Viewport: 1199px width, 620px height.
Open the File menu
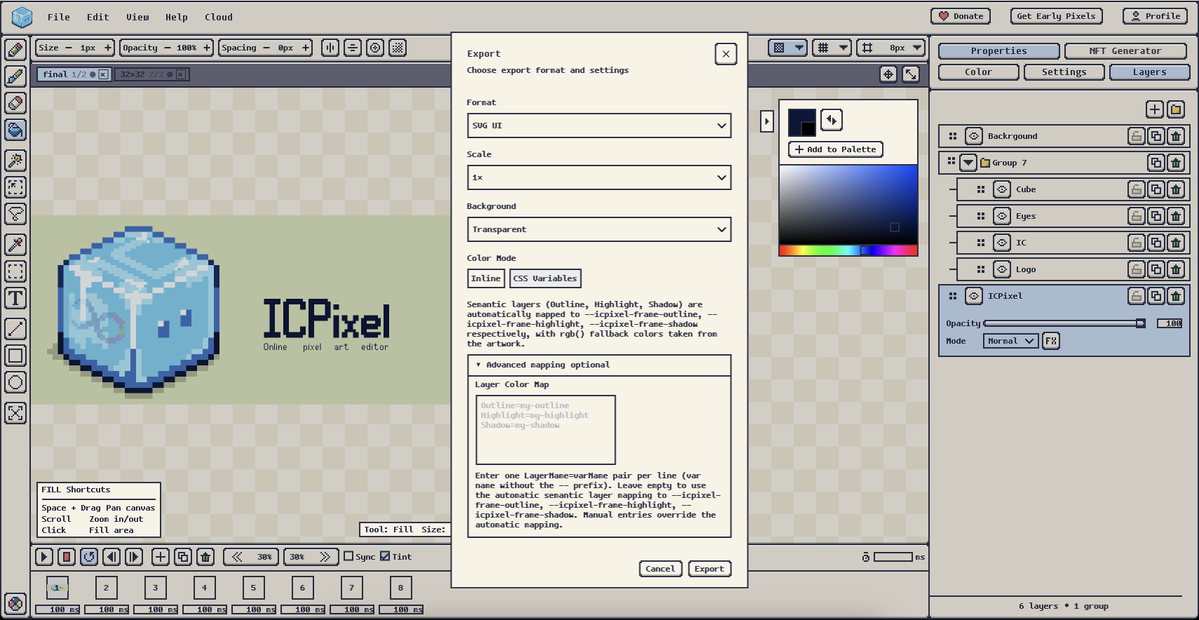(x=58, y=17)
